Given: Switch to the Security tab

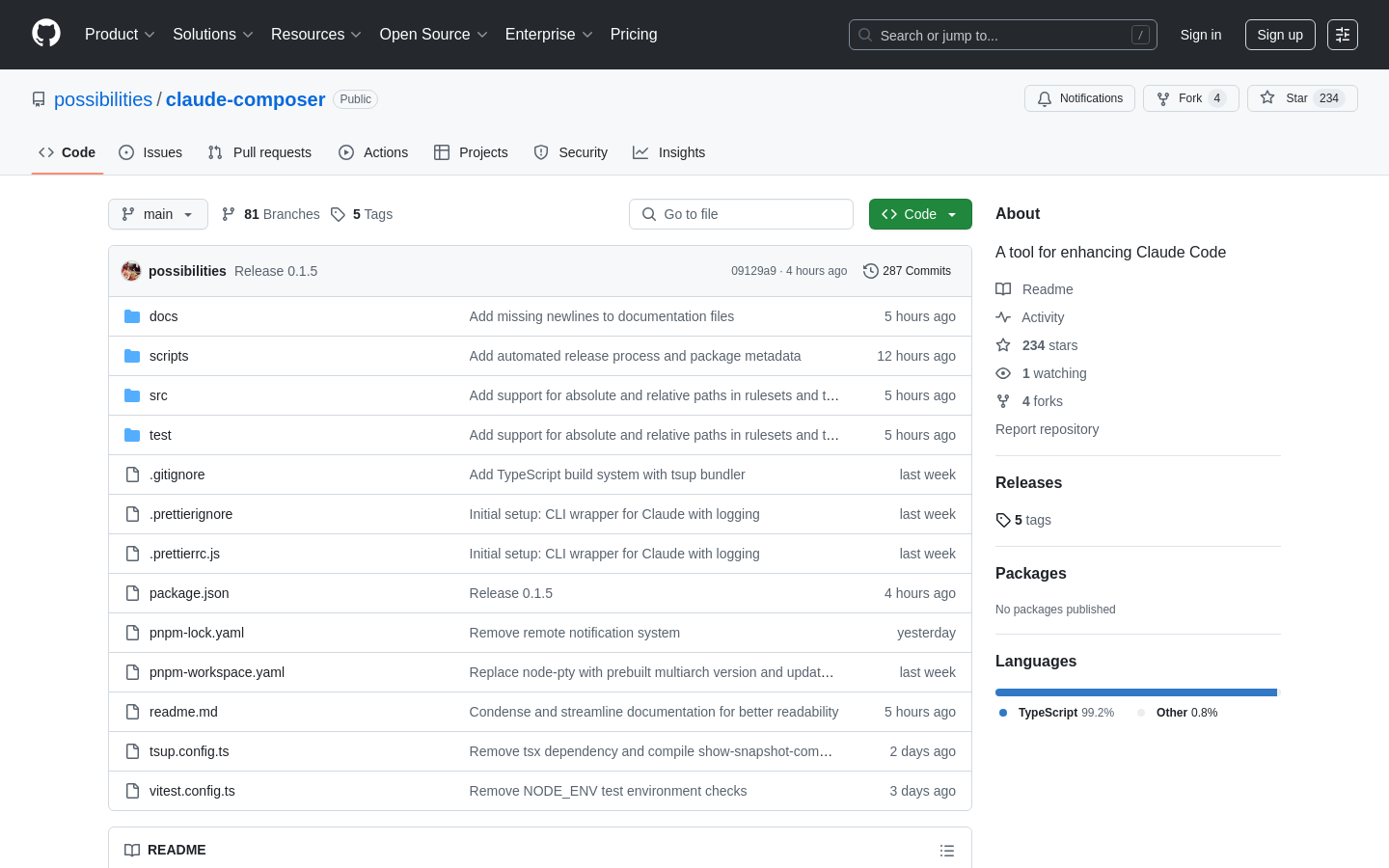Looking at the screenshot, I should pos(570,152).
